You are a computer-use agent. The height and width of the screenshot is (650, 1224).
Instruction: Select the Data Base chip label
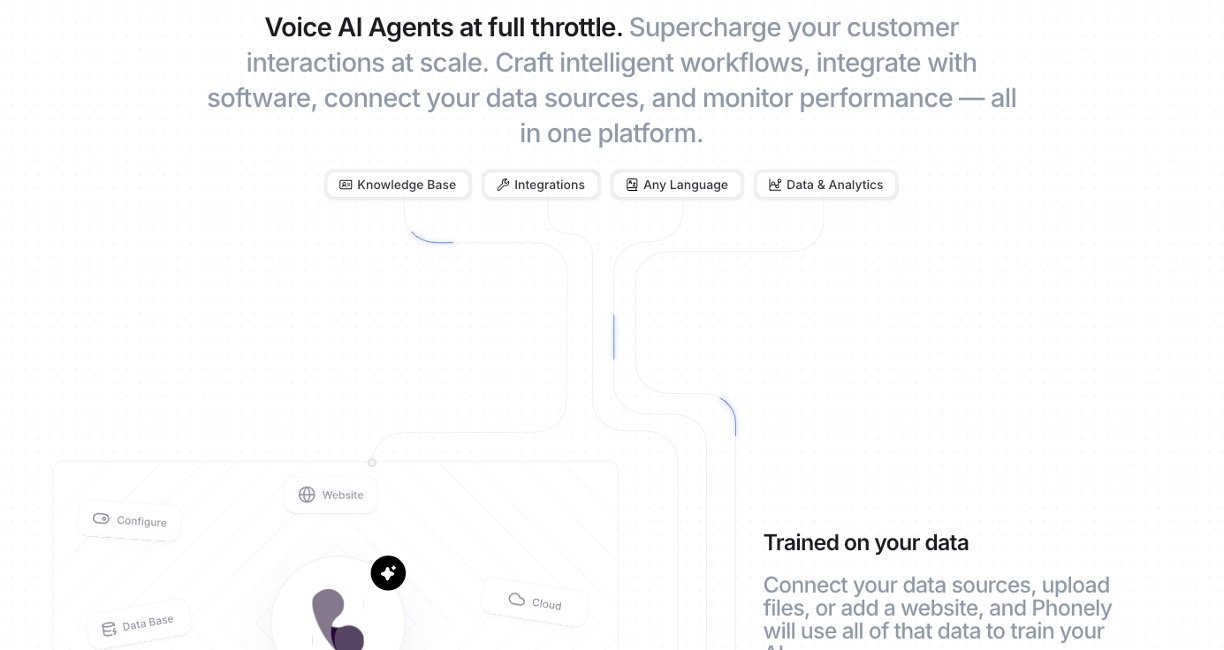coord(148,624)
